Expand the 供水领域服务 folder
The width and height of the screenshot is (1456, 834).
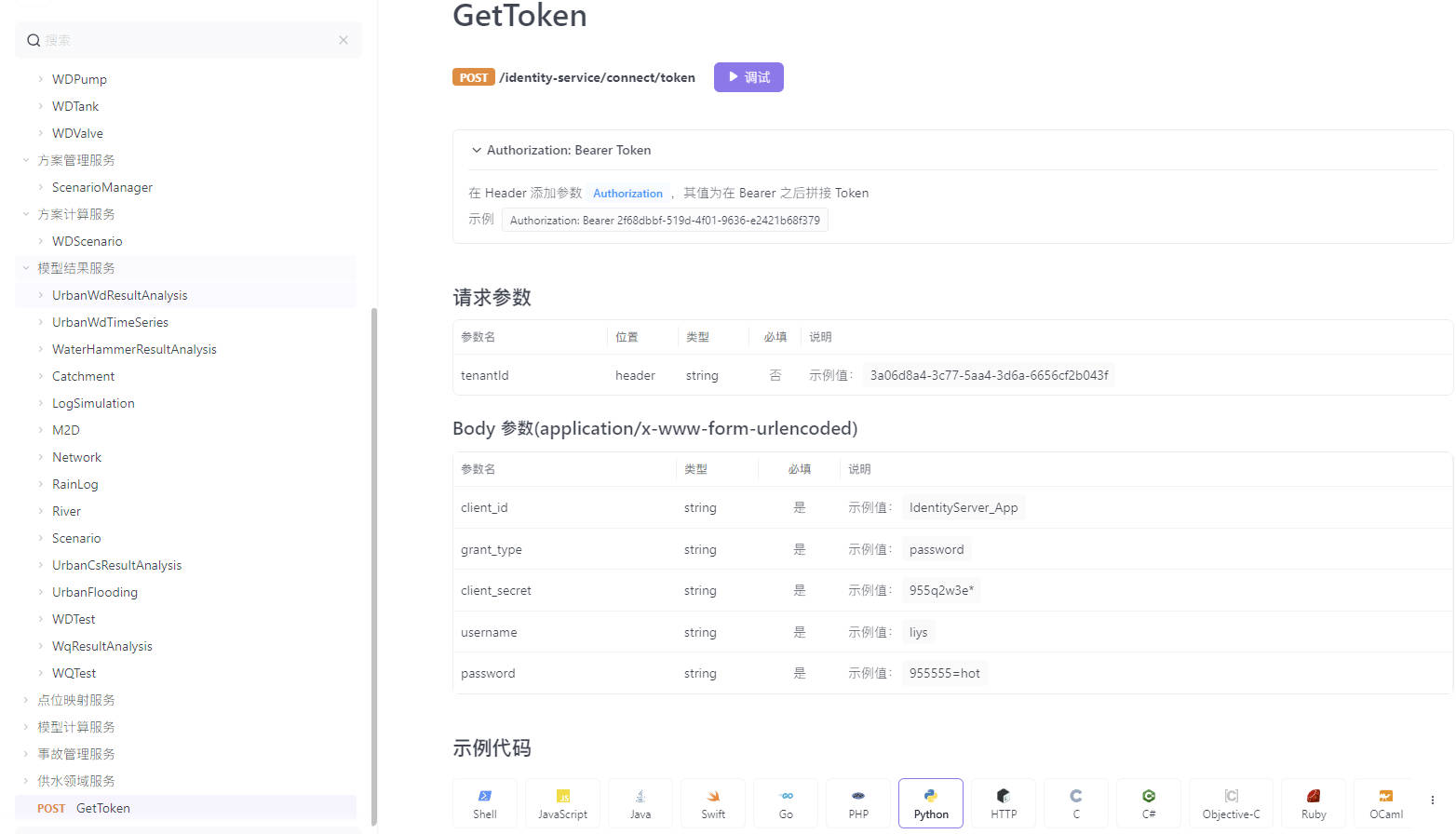pyautogui.click(x=26, y=781)
